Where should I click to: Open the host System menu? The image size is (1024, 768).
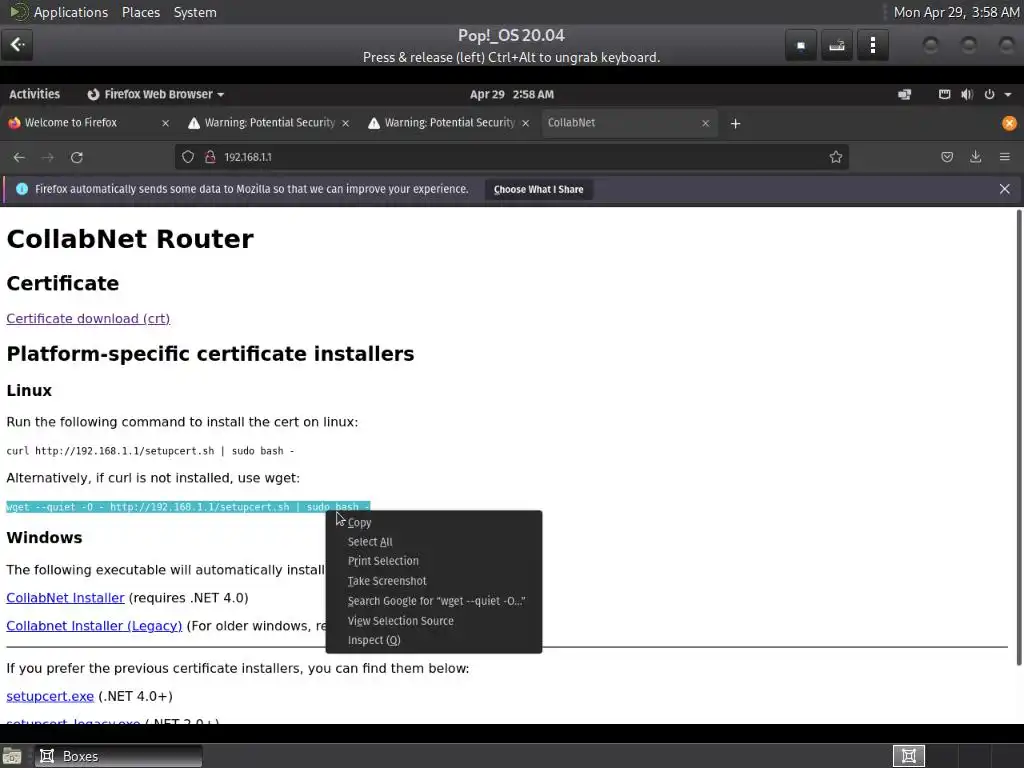click(x=195, y=12)
